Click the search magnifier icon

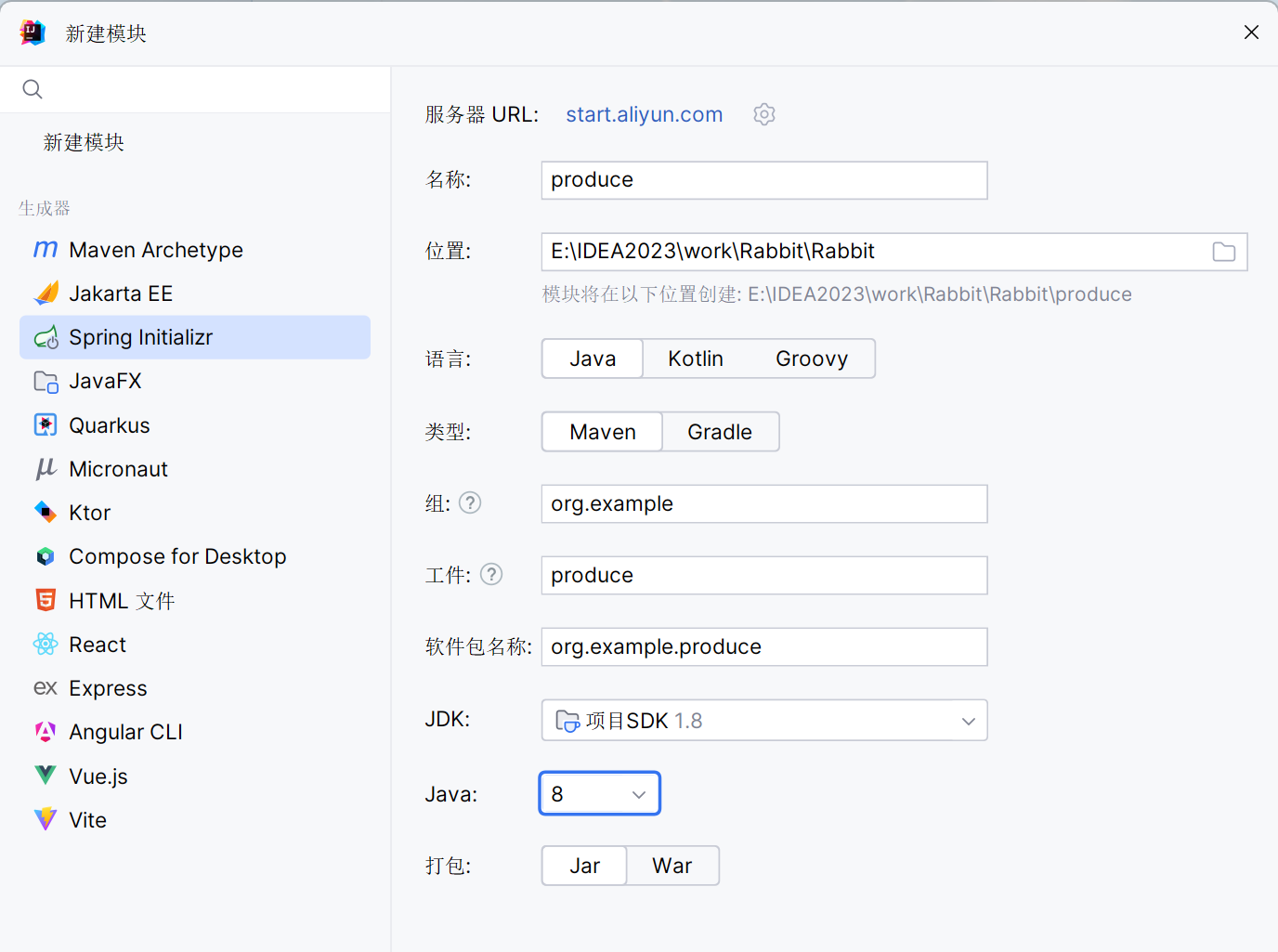33,89
